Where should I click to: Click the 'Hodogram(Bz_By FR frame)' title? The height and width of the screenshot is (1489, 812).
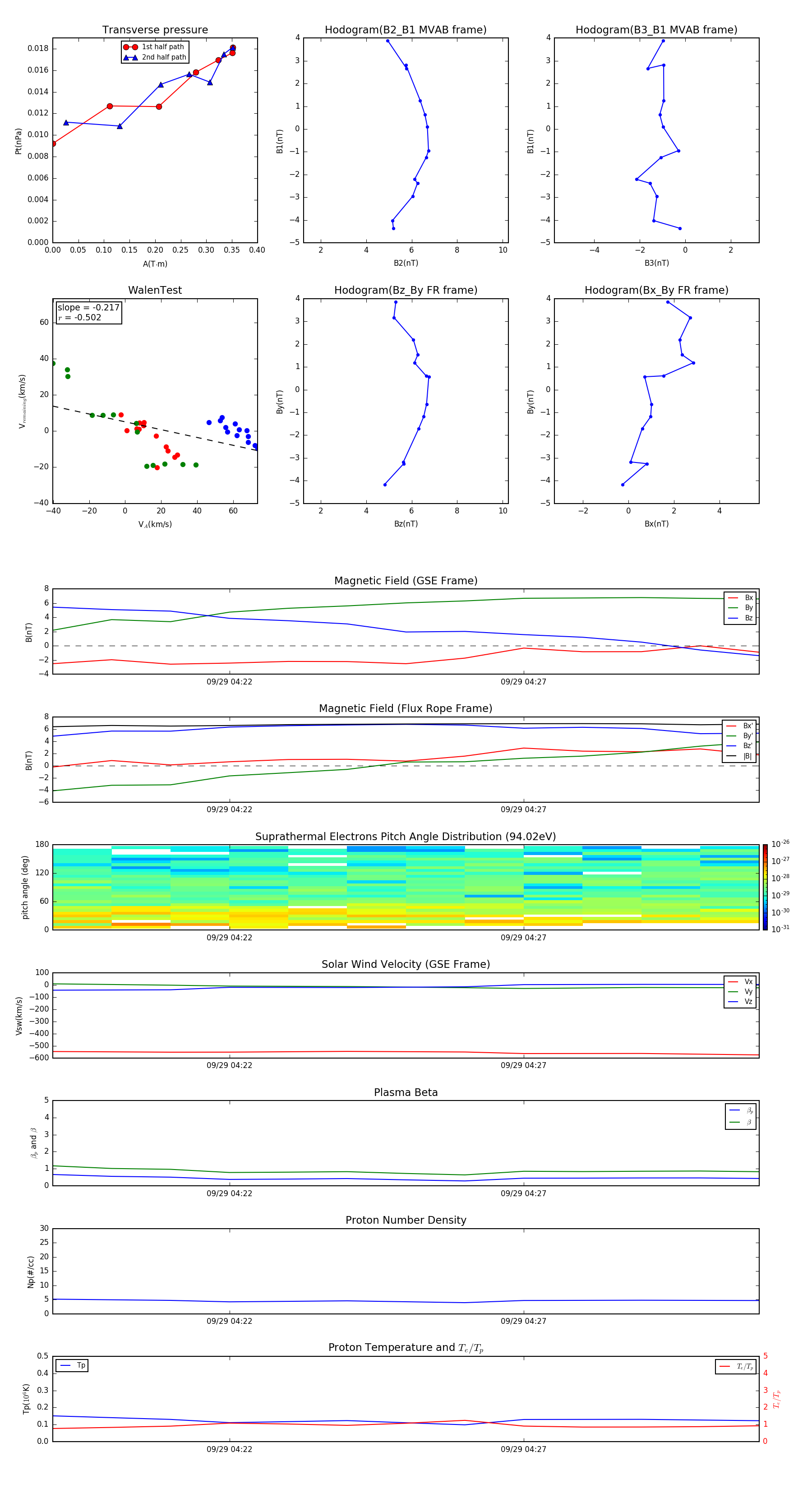[x=406, y=290]
